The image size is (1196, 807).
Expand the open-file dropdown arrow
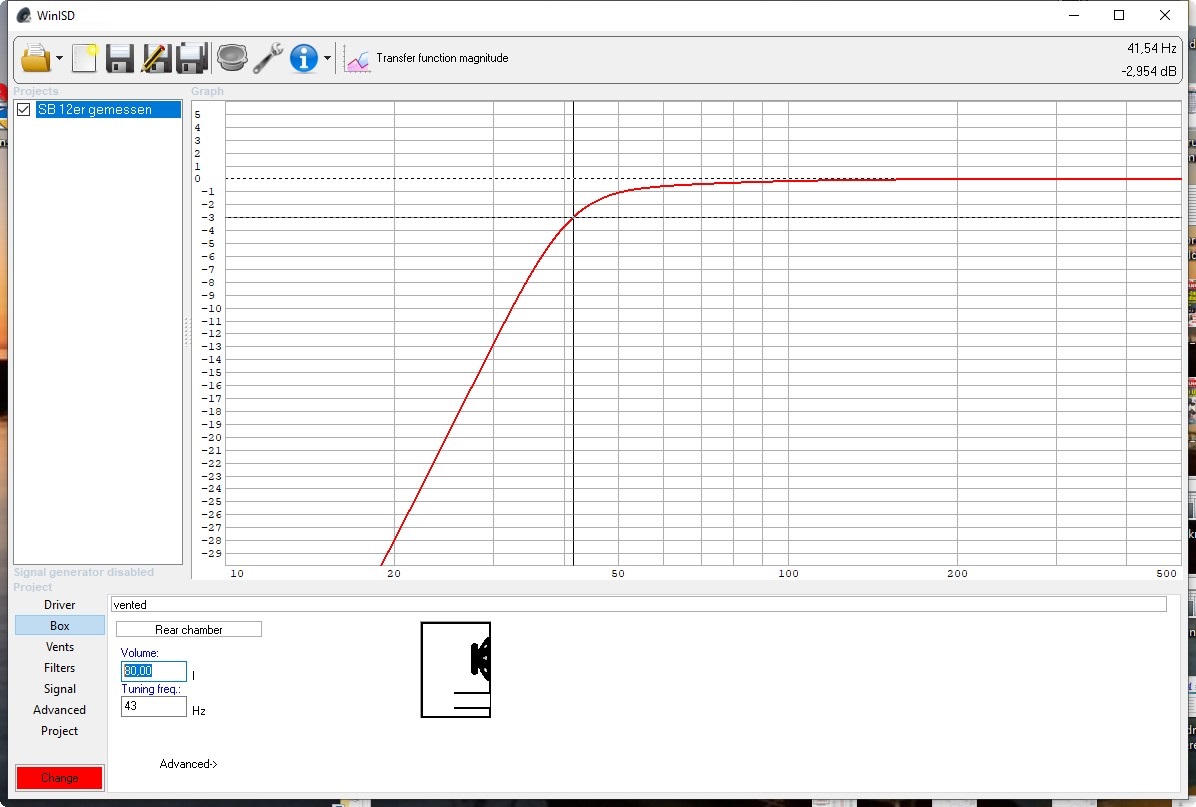pos(59,59)
